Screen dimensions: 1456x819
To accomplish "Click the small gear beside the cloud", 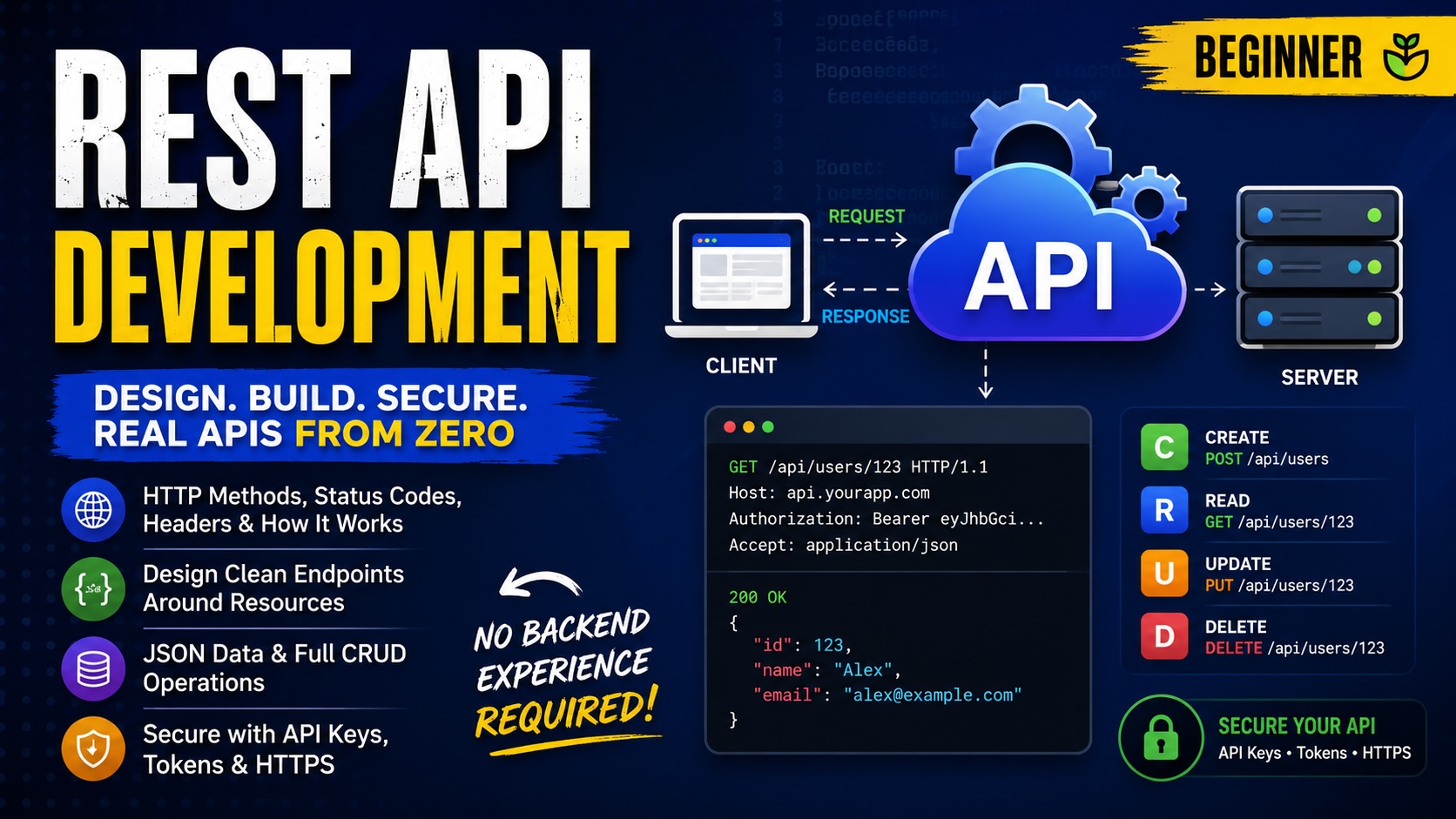I will 1150,202.
